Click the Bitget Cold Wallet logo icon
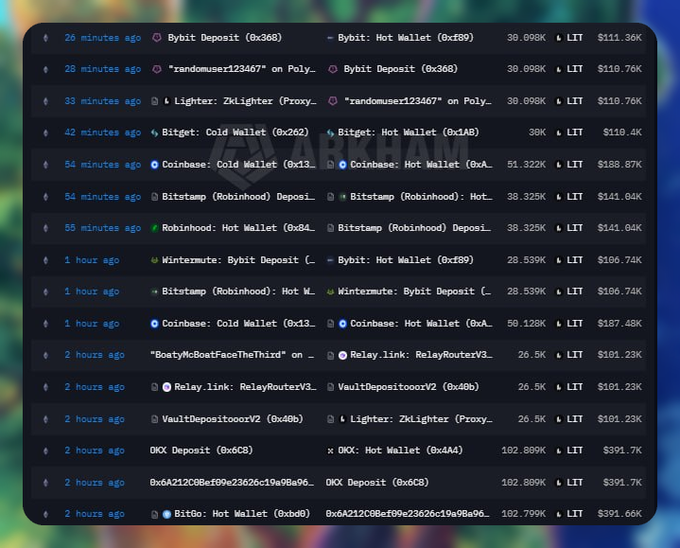This screenshot has height=548, width=680. pyautogui.click(x=154, y=133)
